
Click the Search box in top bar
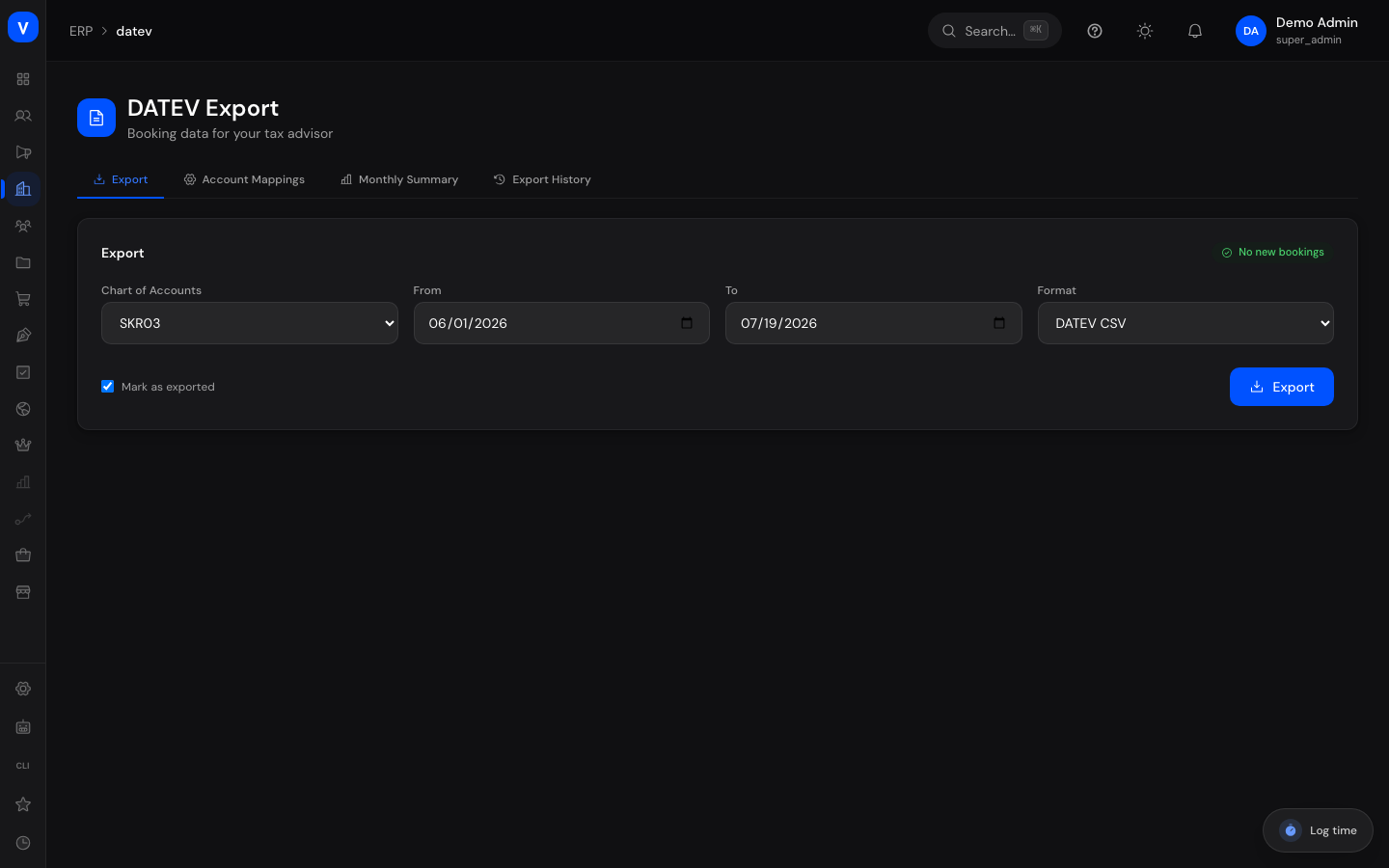pos(994,31)
